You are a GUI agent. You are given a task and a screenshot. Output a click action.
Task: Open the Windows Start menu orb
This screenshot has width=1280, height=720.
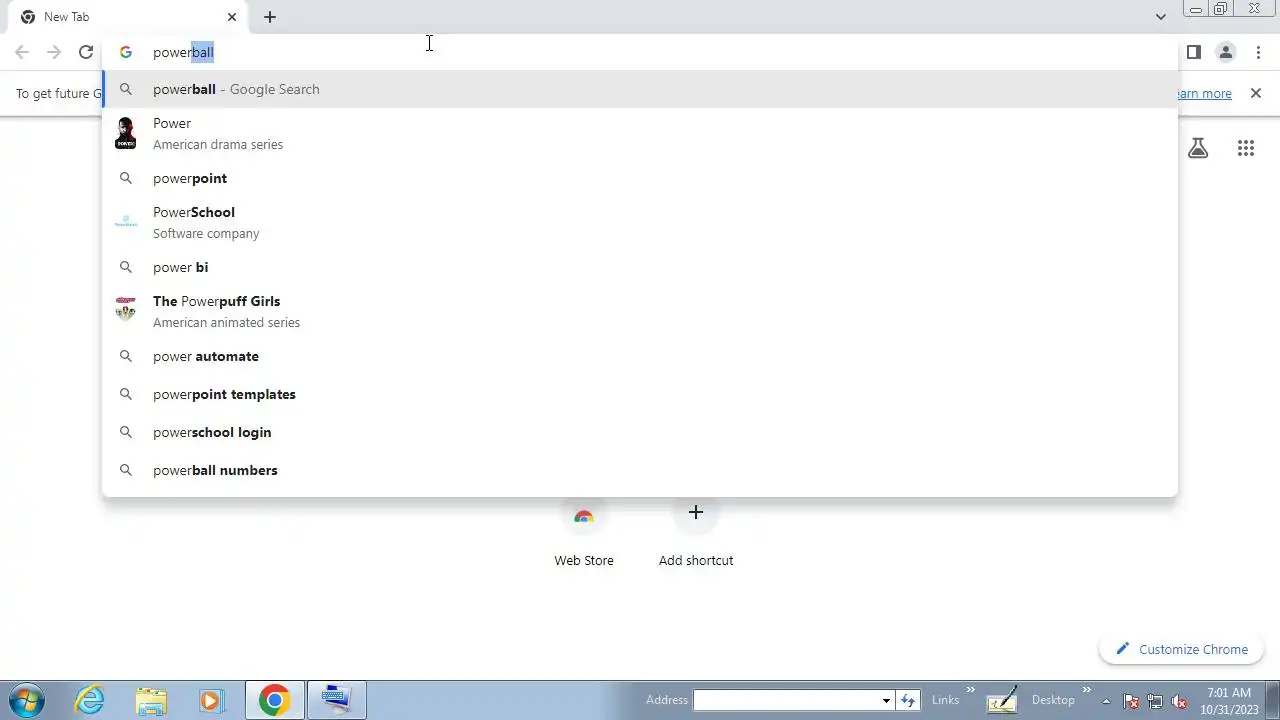26,700
